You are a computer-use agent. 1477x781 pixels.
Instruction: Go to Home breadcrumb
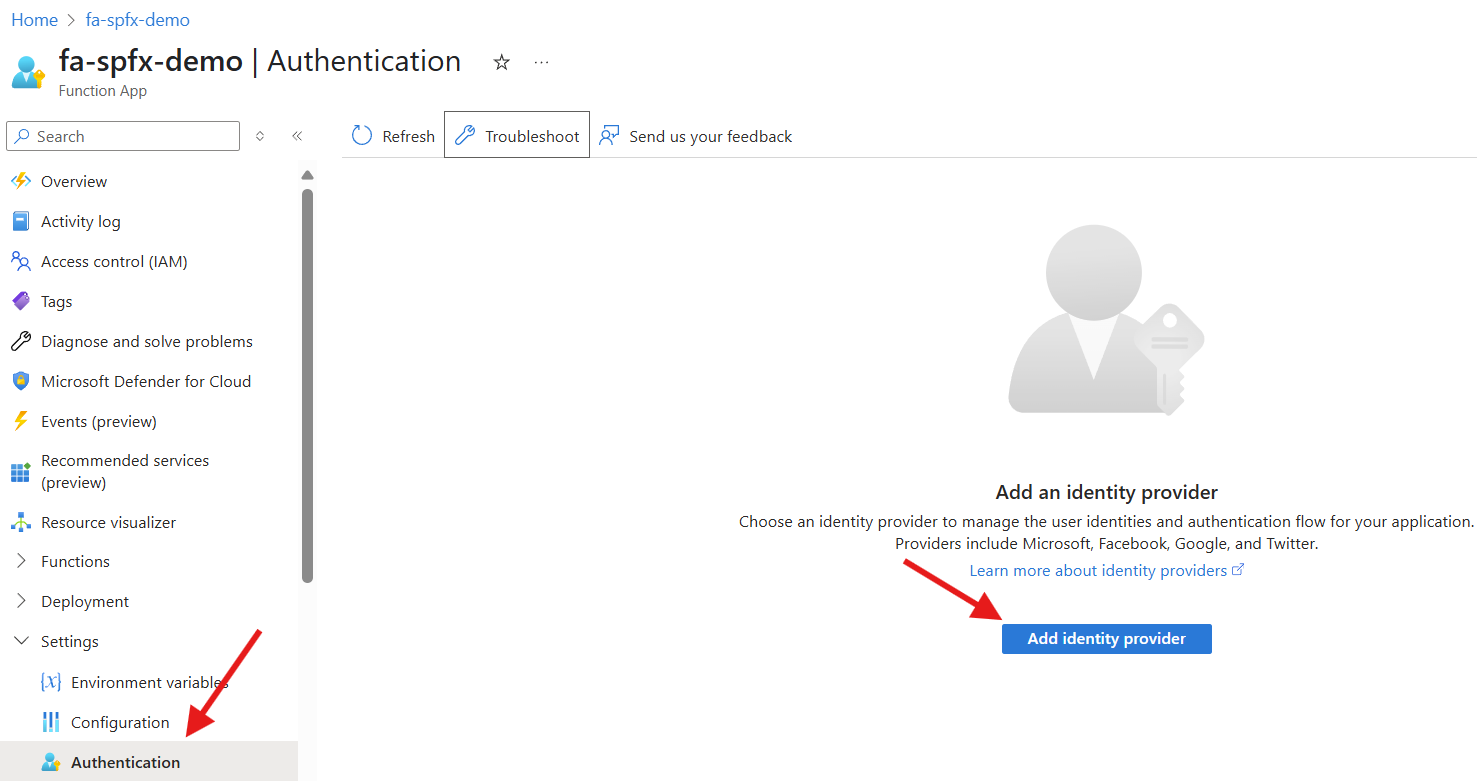pyautogui.click(x=34, y=20)
